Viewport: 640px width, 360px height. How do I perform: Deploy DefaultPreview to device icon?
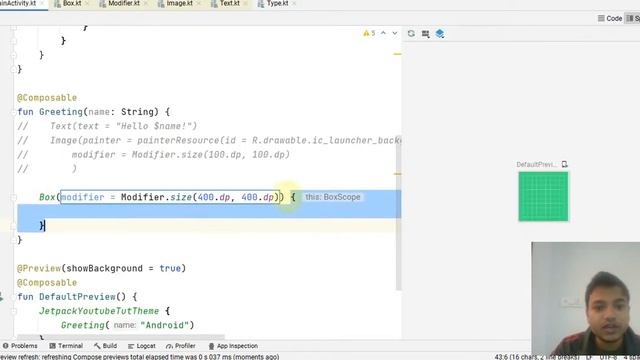pos(564,164)
